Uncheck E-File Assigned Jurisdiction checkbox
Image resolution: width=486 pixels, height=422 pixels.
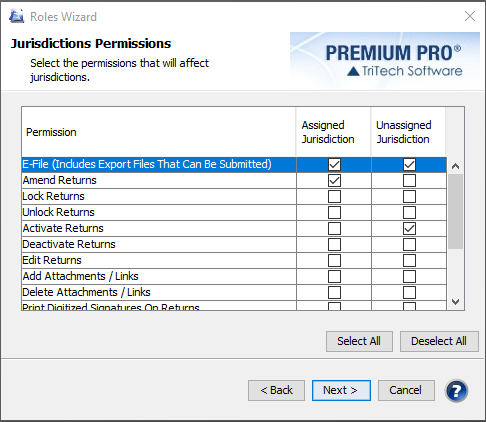334,164
